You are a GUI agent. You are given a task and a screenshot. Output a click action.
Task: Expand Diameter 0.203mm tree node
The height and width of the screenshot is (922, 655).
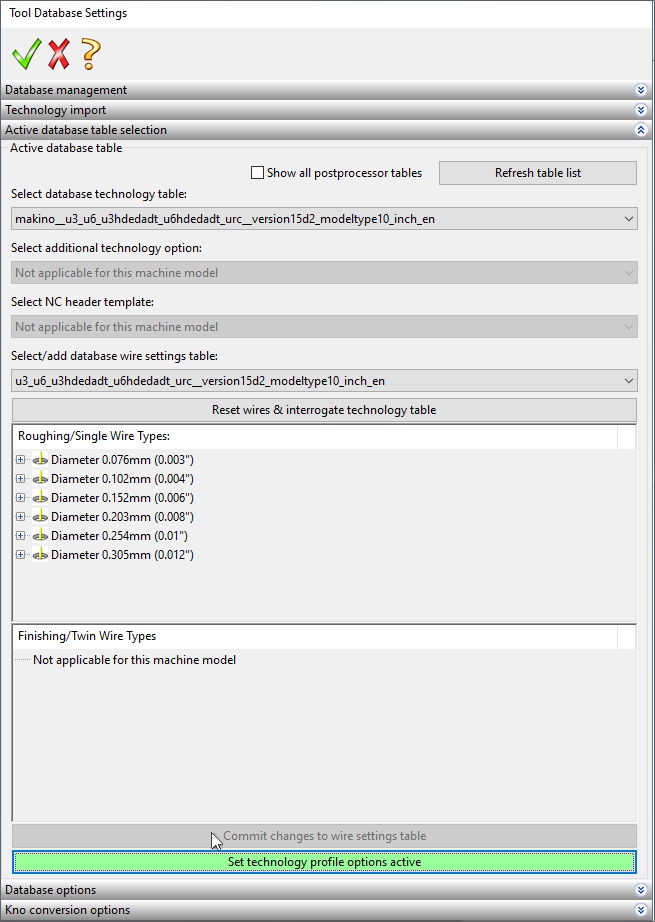pos(21,517)
